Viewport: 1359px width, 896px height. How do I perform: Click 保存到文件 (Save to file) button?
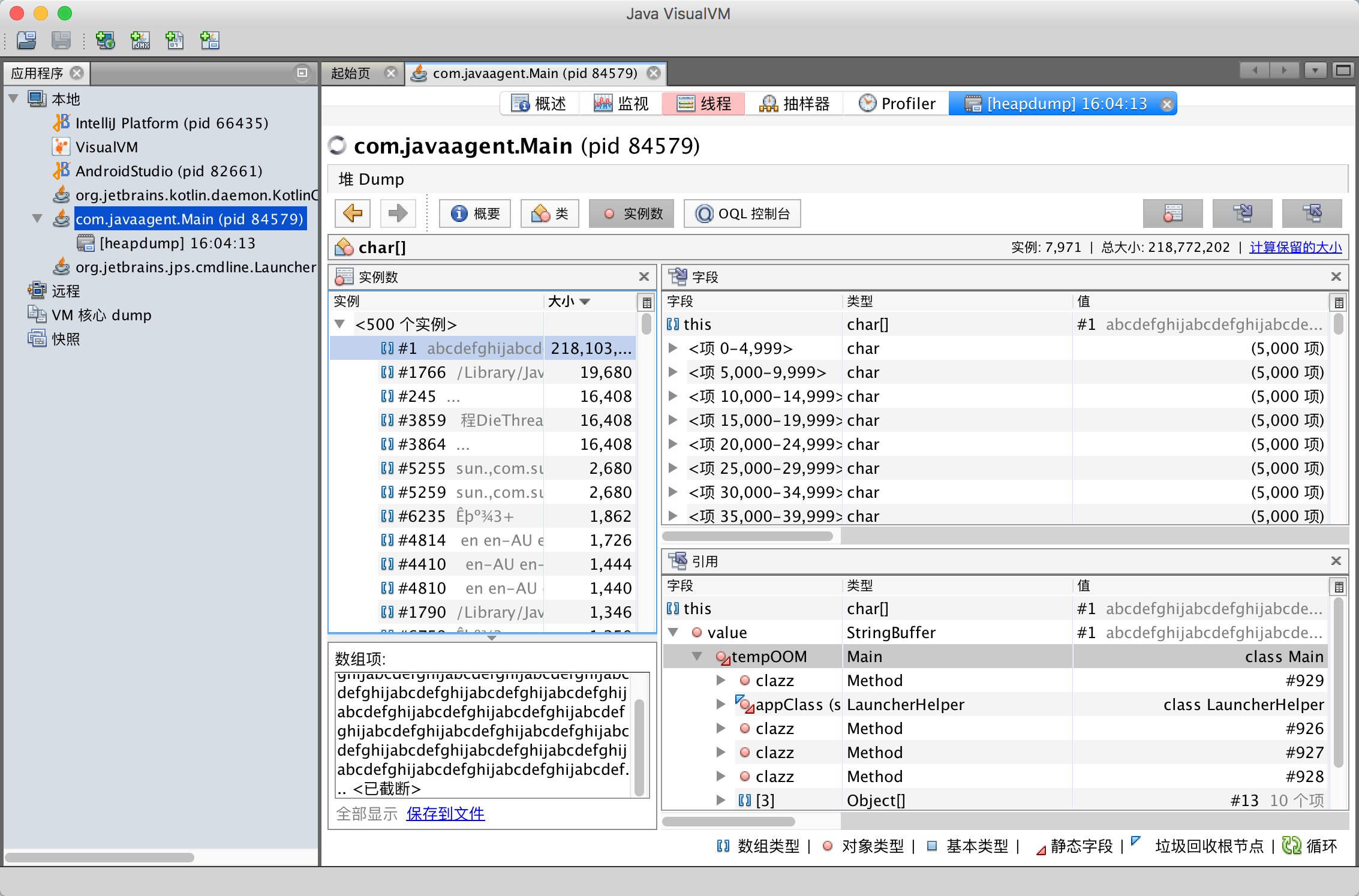pyautogui.click(x=443, y=813)
